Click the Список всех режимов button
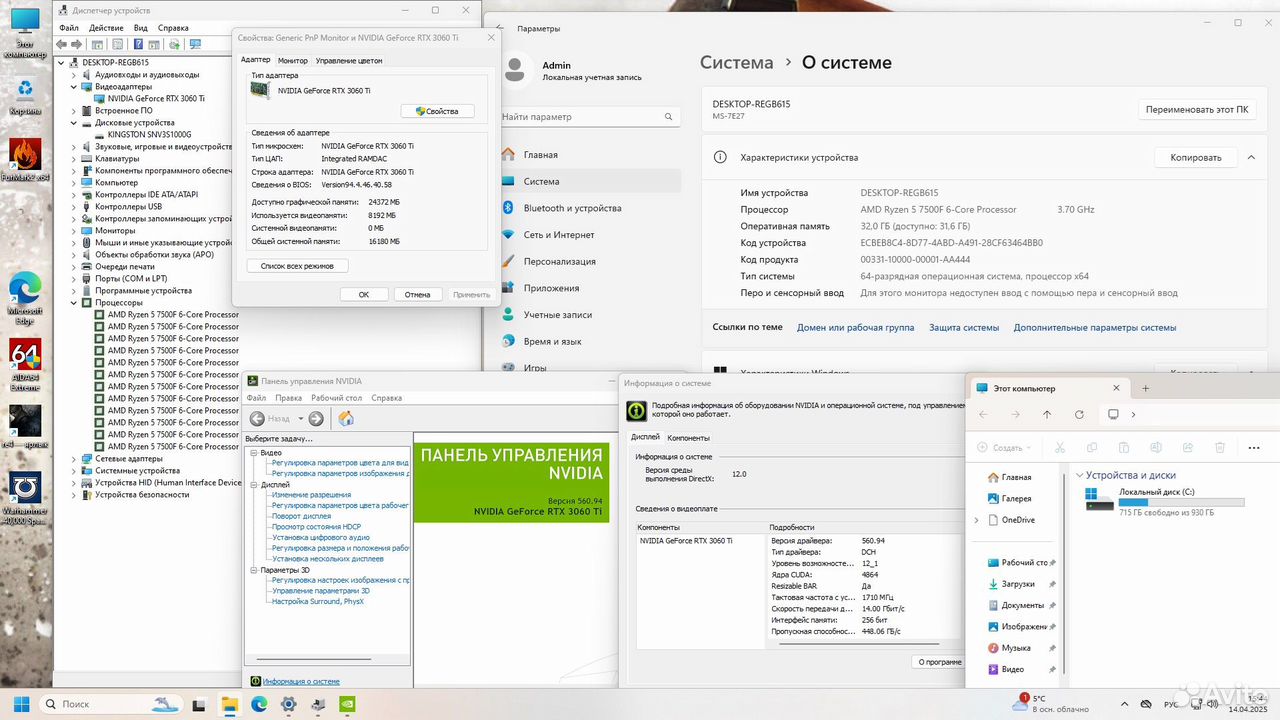 pos(297,266)
